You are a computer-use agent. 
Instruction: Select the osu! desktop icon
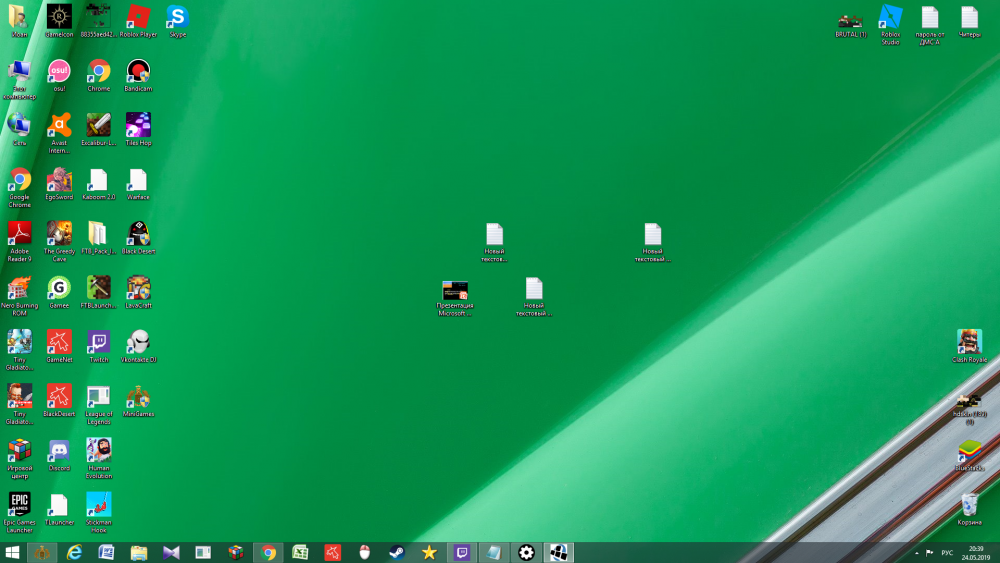pos(59,71)
